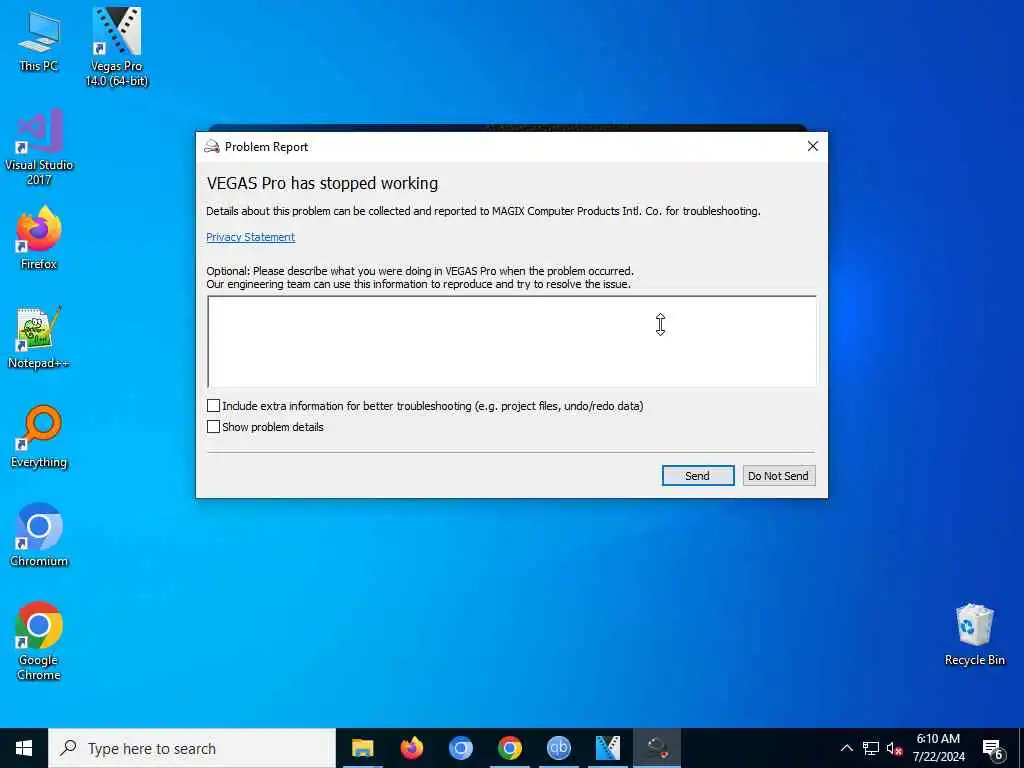Click the 'VEGAS Pro has stopped working' heading
The image size is (1024, 768).
(323, 184)
